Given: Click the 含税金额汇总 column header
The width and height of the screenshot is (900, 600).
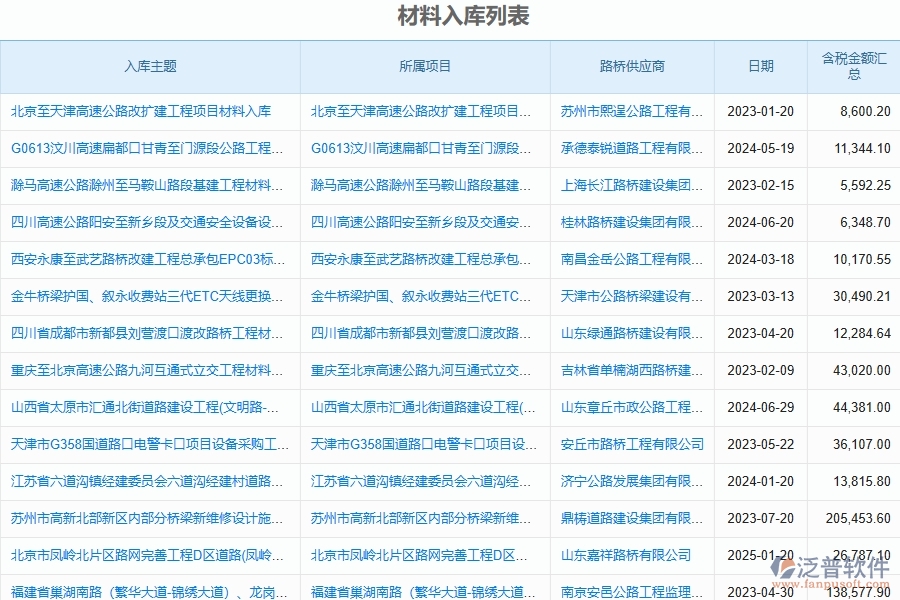Looking at the screenshot, I should [x=852, y=66].
